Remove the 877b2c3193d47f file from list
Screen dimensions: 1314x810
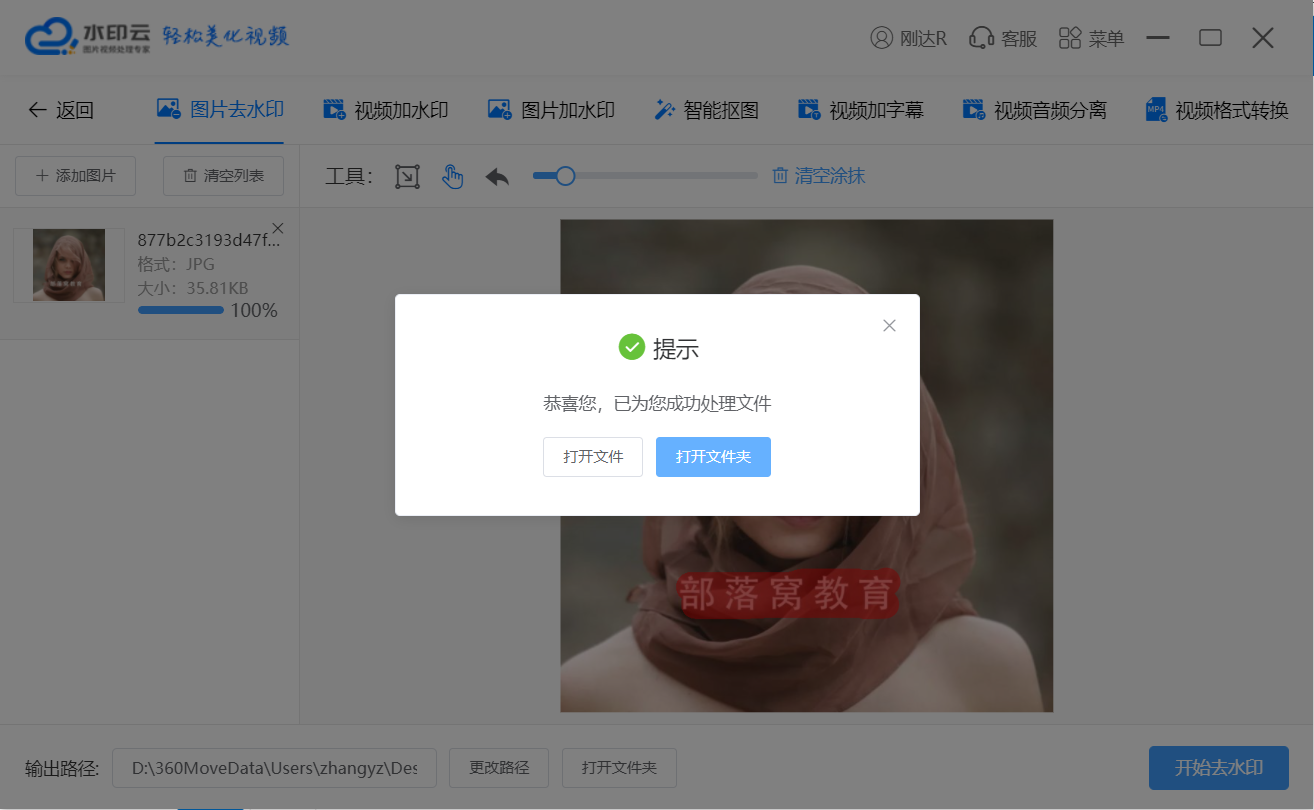click(x=278, y=228)
